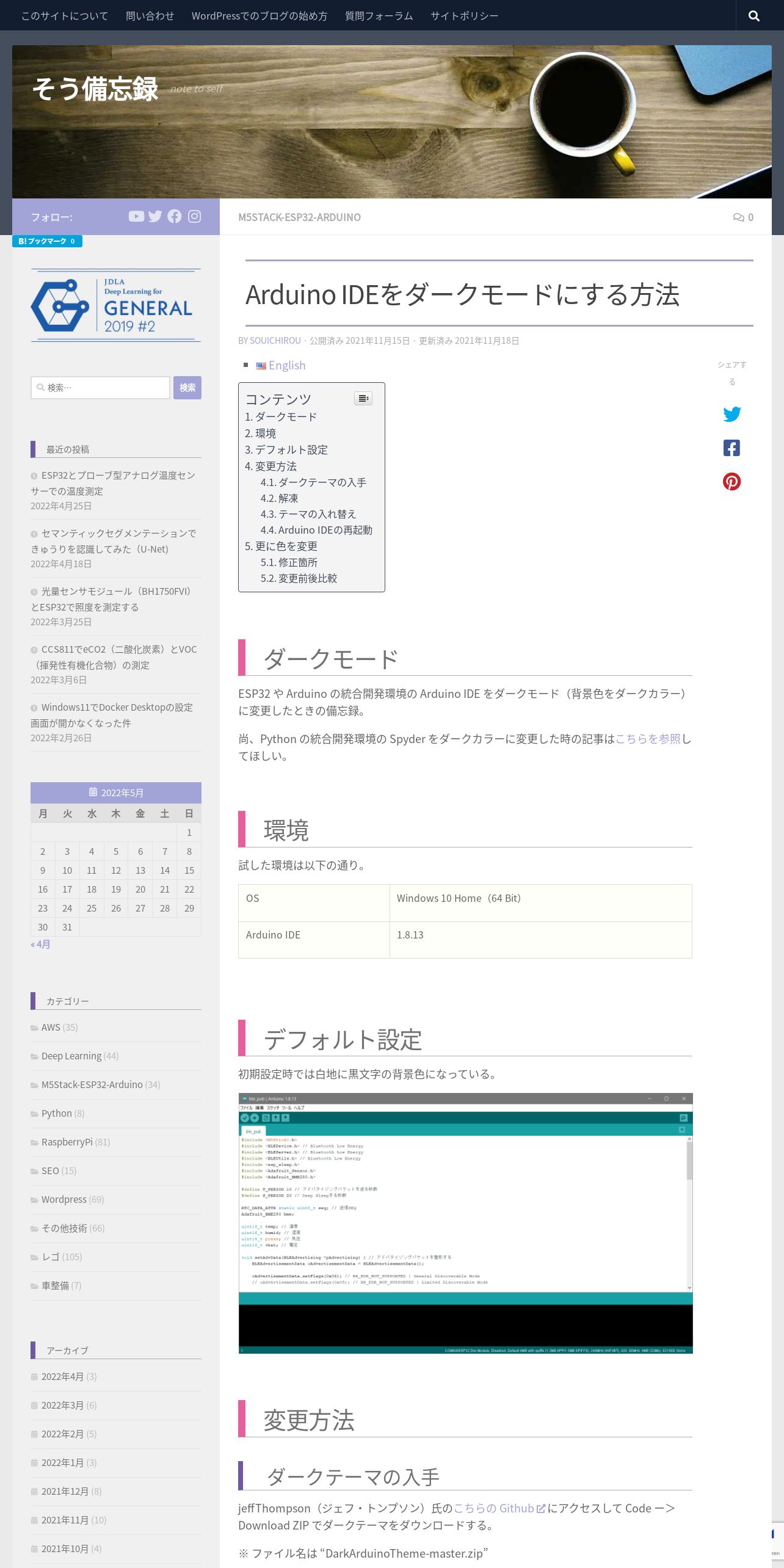Image resolution: width=784 pixels, height=1568 pixels.
Task: Open Python category
Action: pyautogui.click(x=57, y=1114)
